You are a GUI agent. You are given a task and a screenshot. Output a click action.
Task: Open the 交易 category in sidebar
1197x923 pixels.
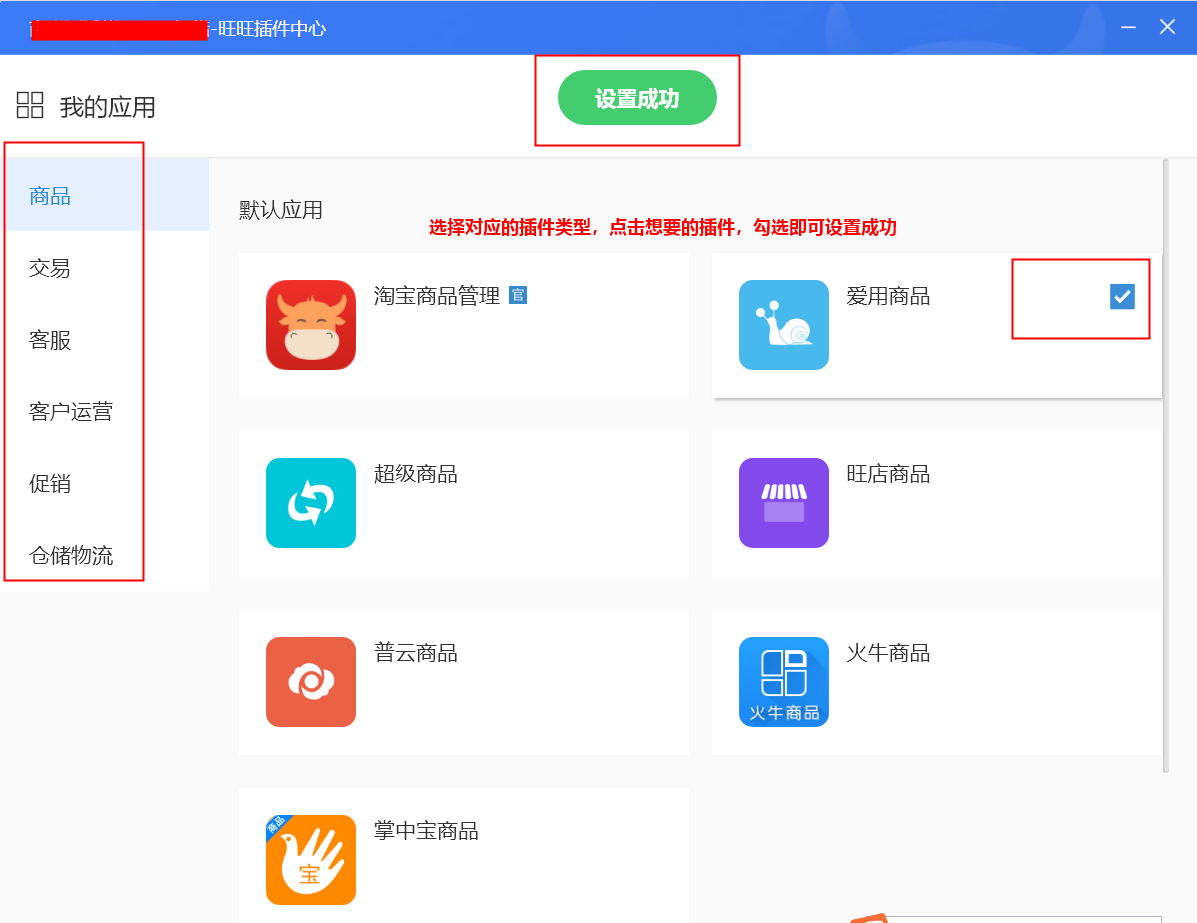(50, 268)
